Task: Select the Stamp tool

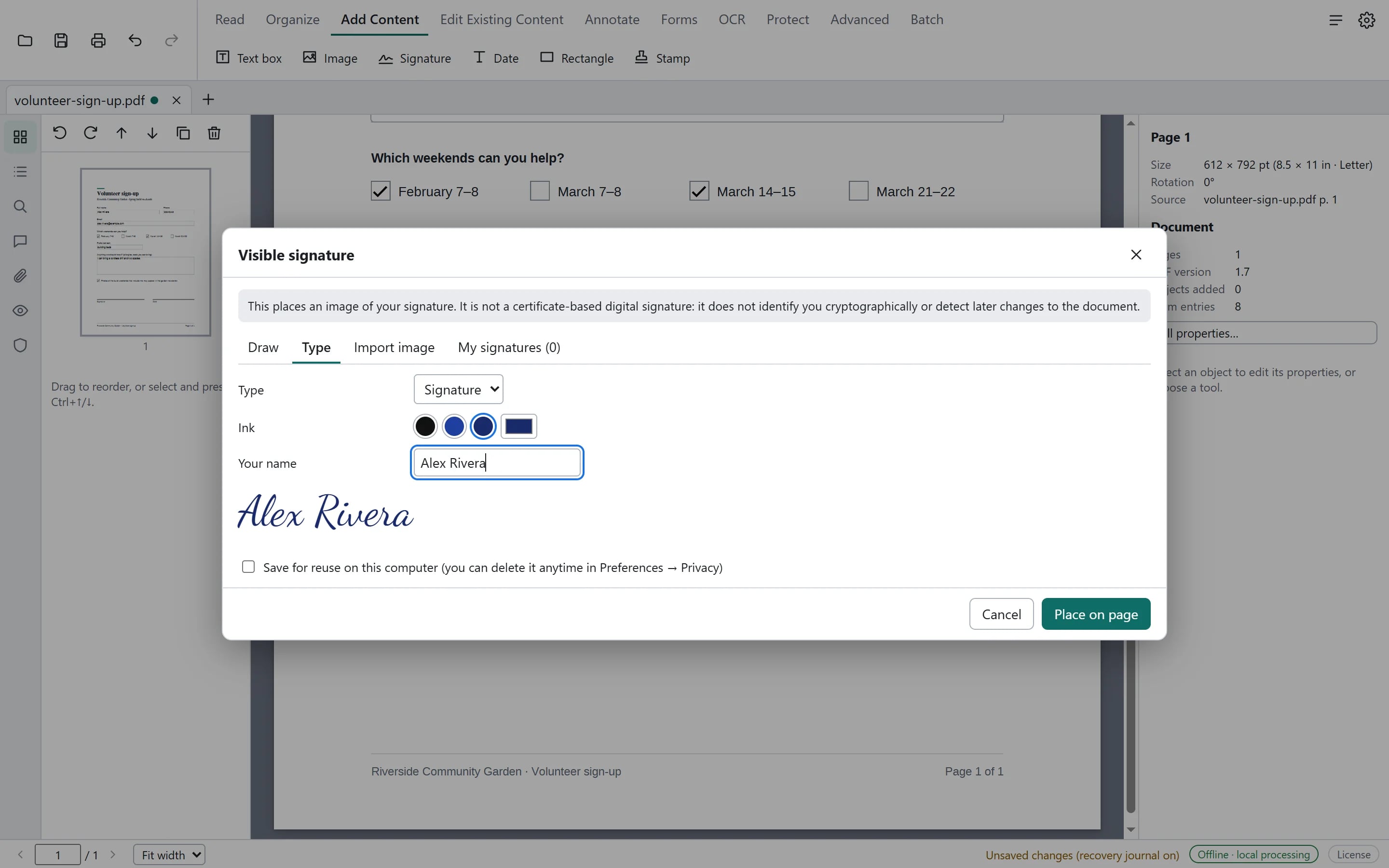Action: point(662,58)
